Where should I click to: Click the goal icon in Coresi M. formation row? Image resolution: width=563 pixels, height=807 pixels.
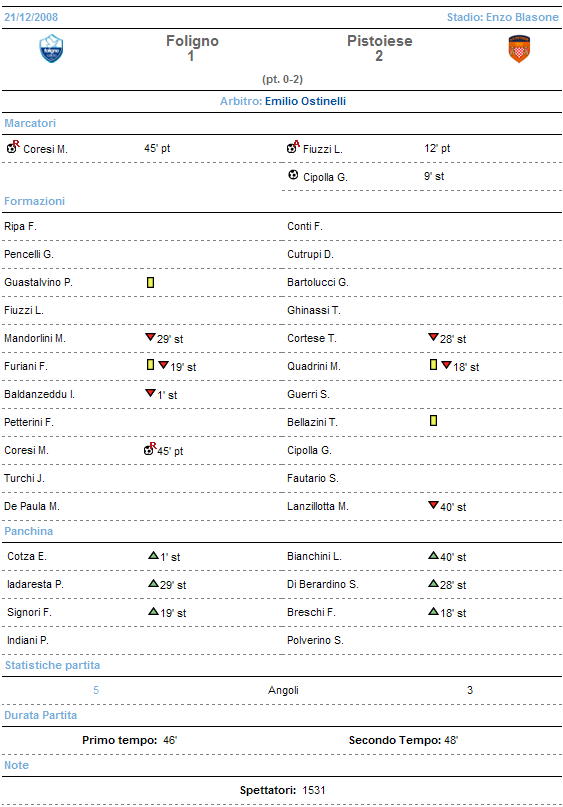click(x=150, y=449)
